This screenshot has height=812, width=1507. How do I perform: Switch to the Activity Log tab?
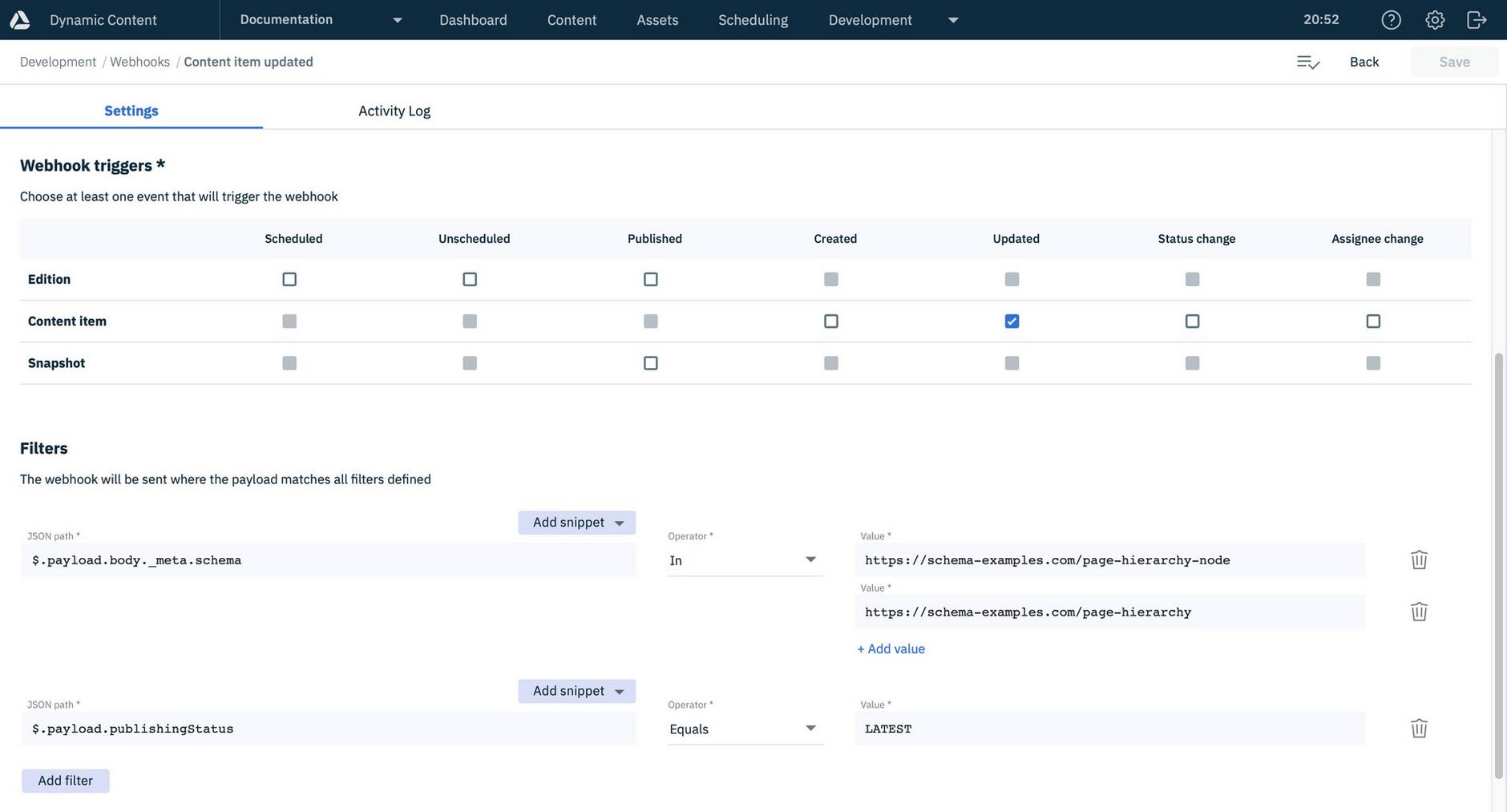coord(394,111)
